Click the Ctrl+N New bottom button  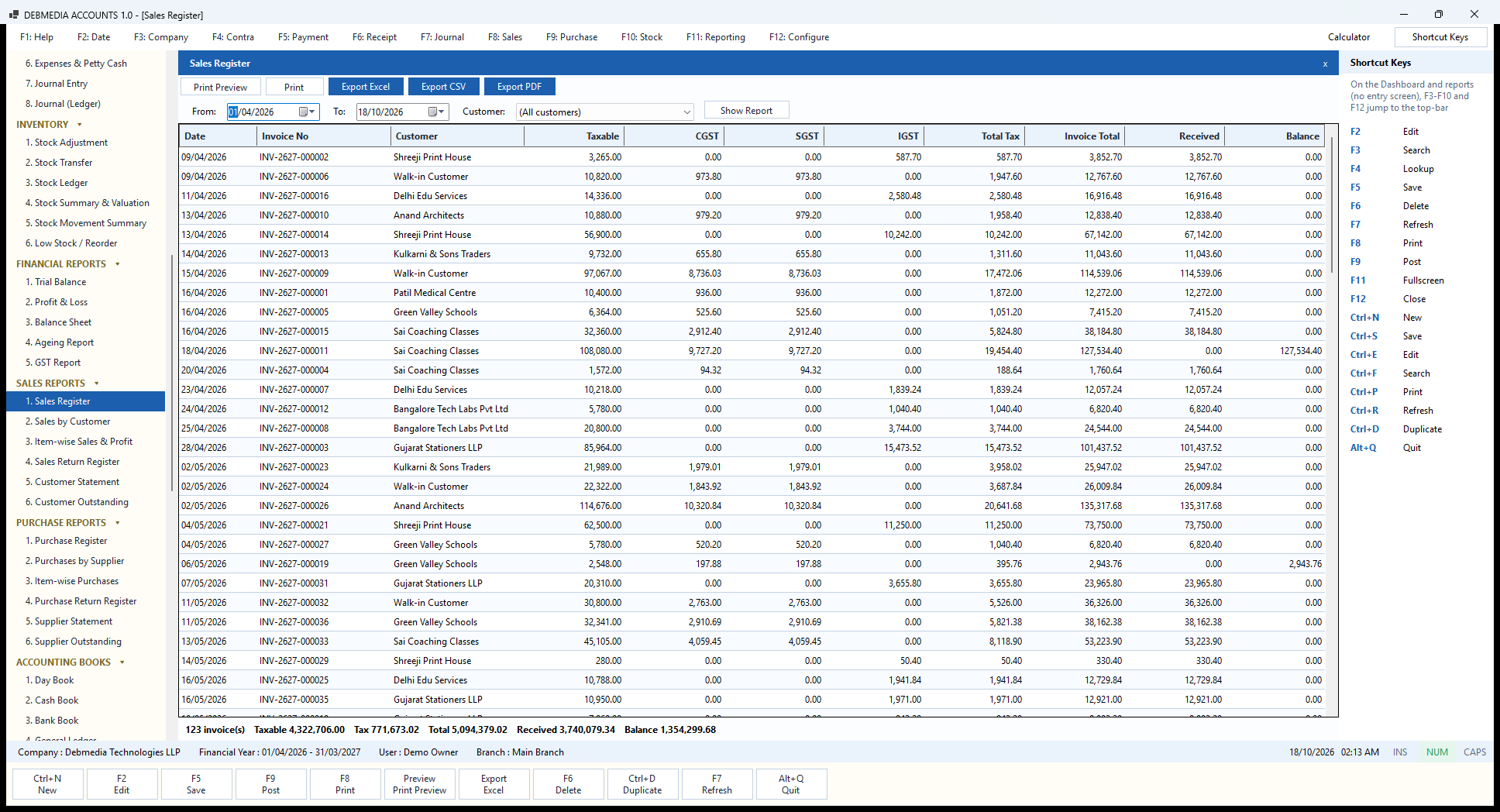47,784
